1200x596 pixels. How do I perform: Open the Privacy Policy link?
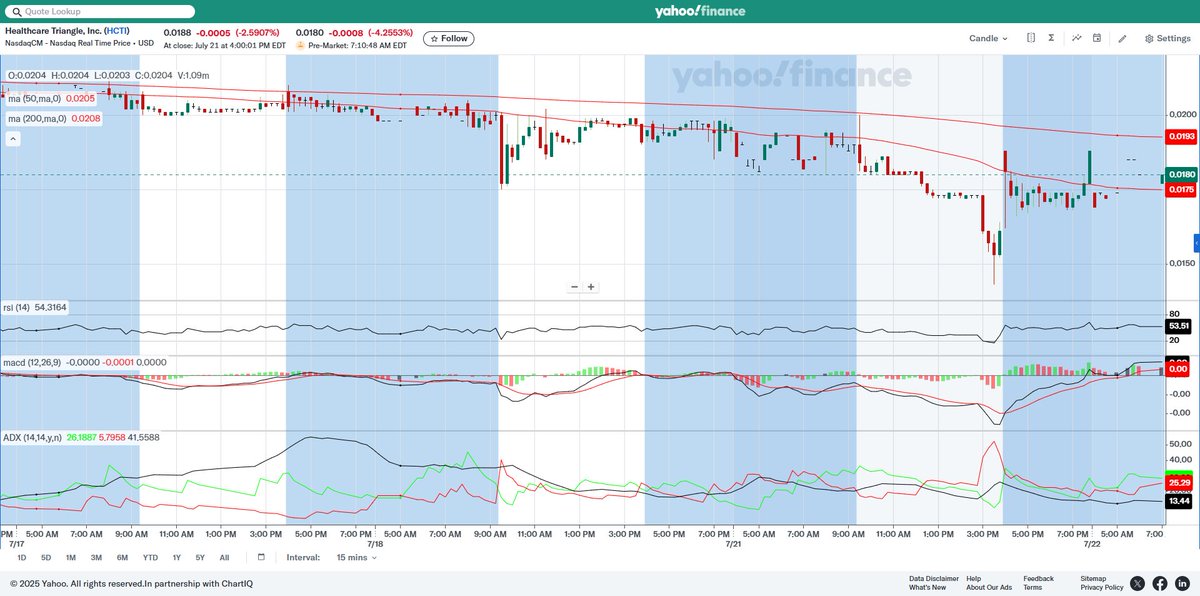tap(1102, 587)
